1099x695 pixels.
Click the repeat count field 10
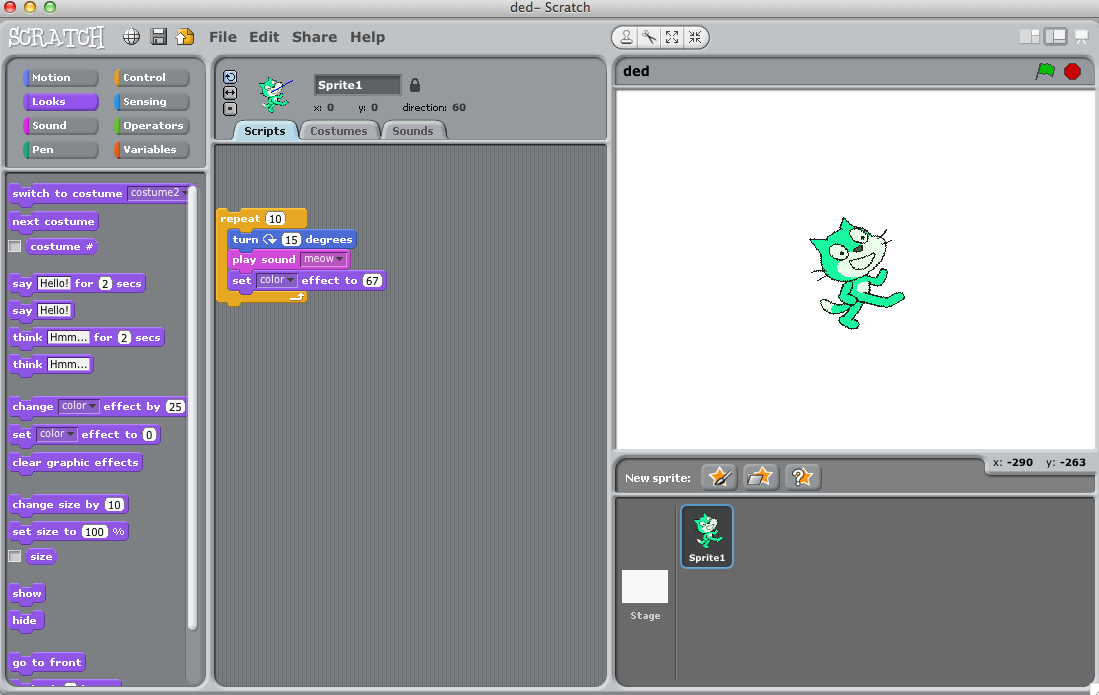[275, 219]
